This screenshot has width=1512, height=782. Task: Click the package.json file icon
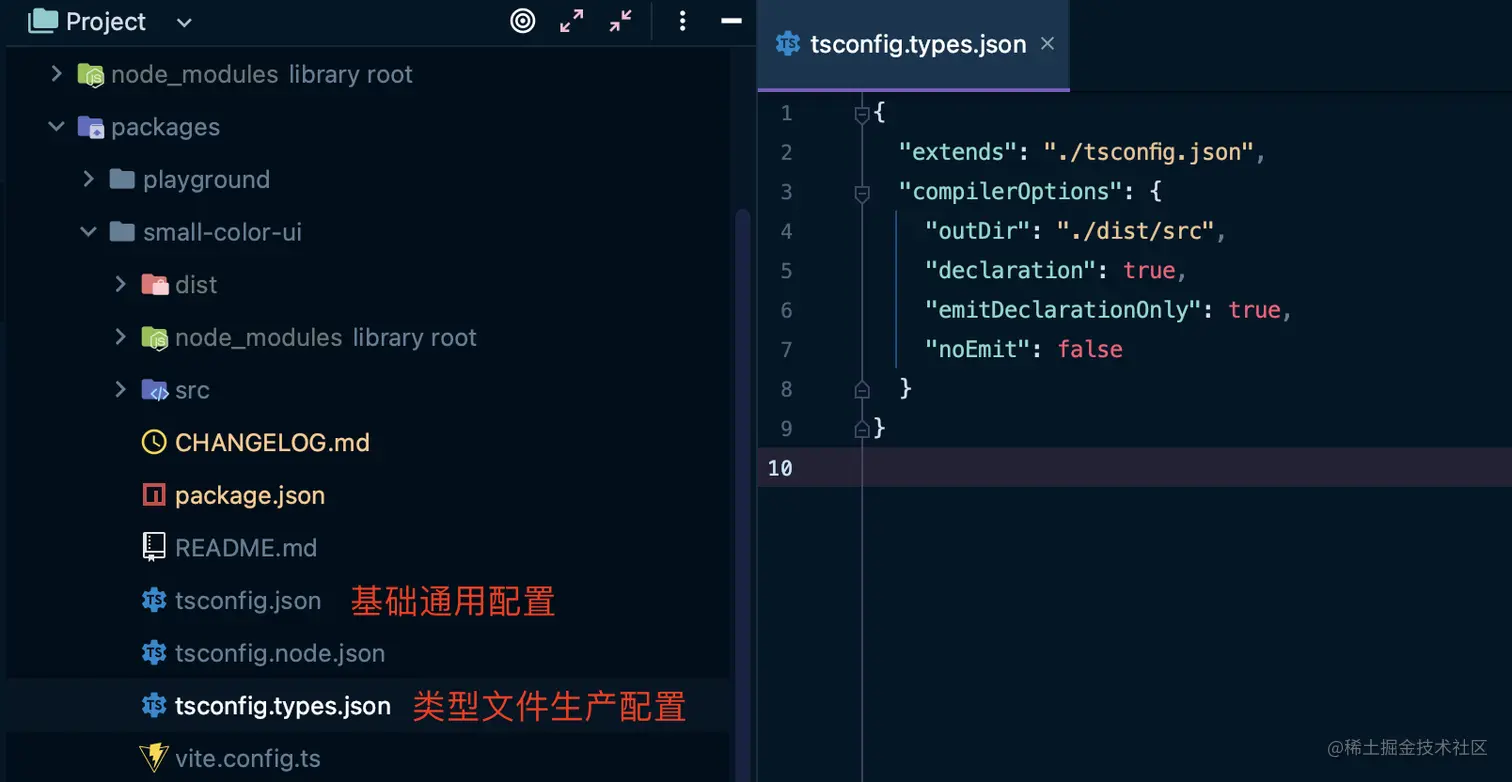[154, 495]
